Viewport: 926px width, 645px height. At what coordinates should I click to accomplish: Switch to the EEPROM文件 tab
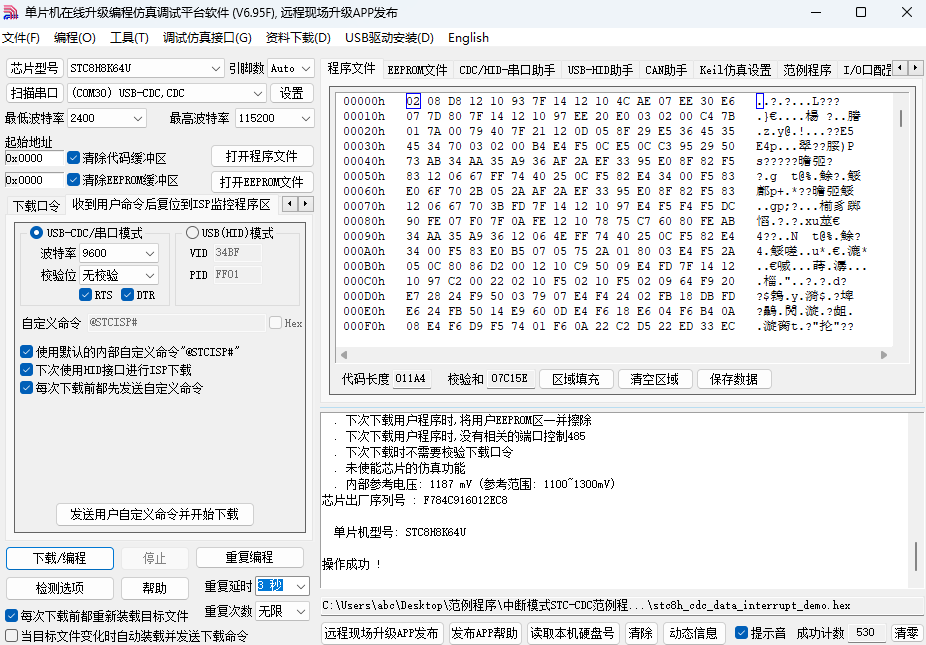pos(418,70)
